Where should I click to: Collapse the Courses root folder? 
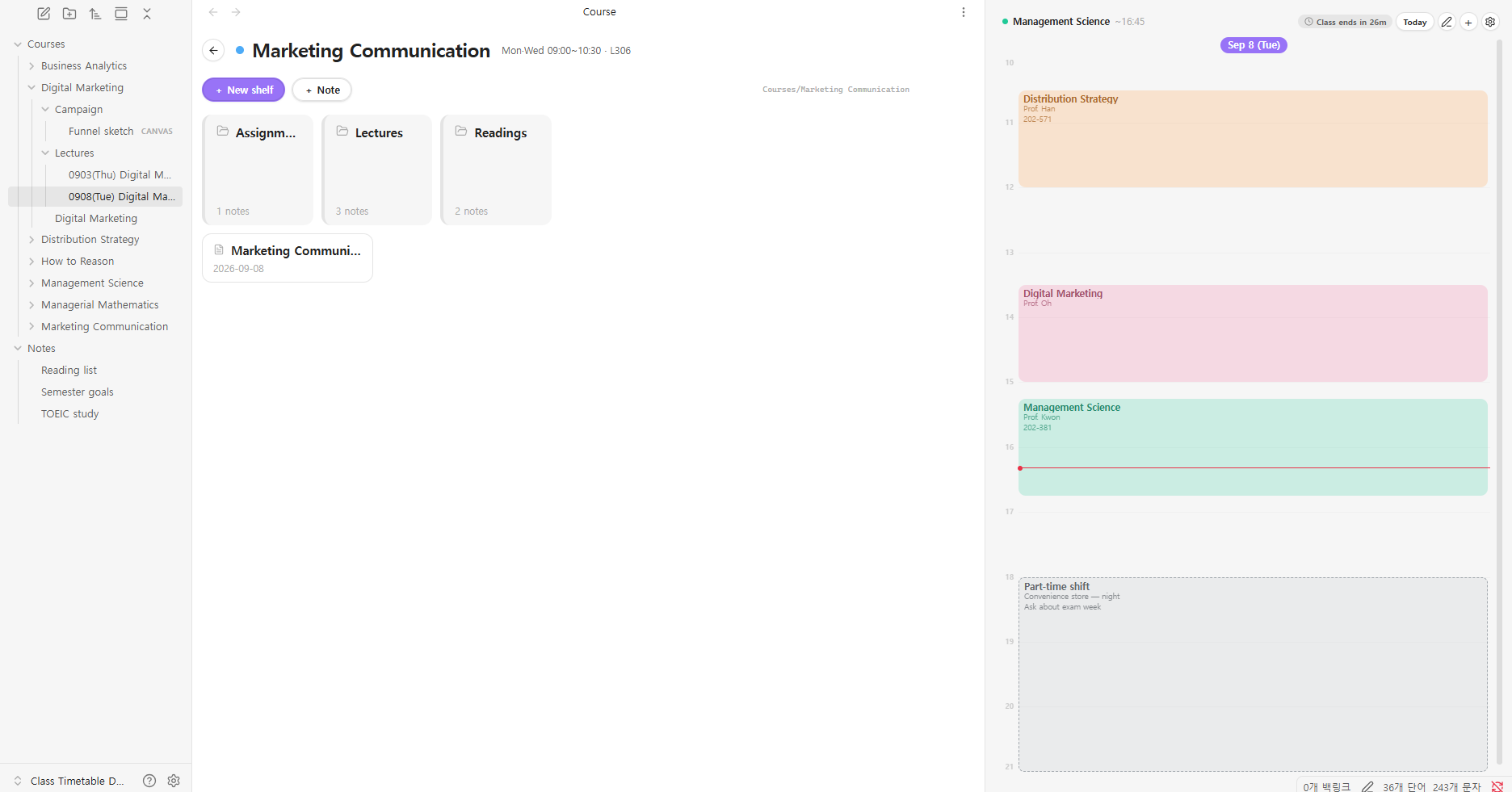[18, 44]
